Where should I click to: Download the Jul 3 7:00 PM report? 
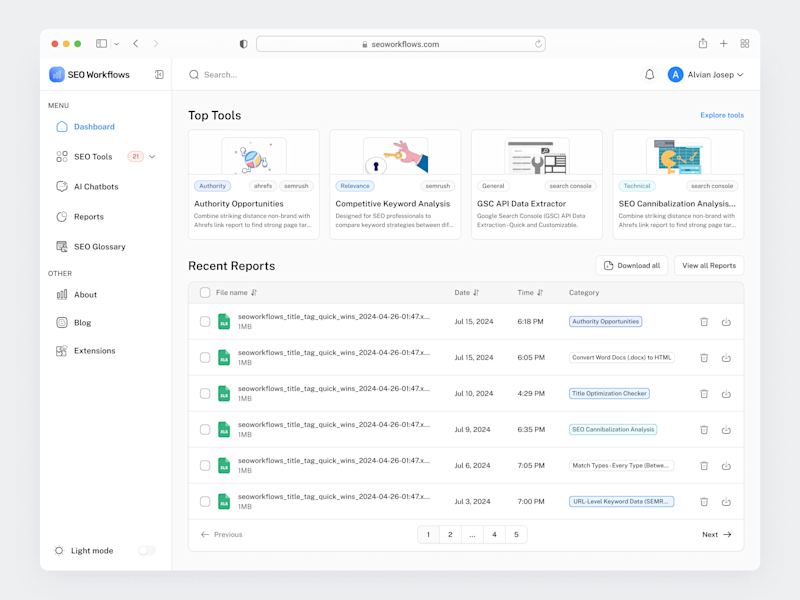(x=726, y=502)
